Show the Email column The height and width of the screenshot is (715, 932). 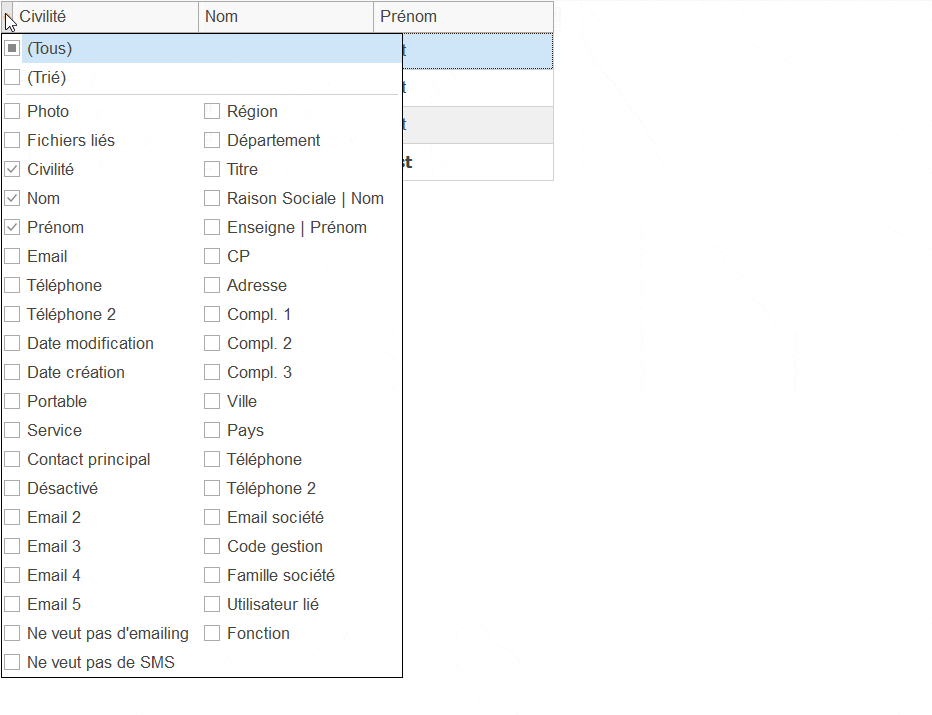pos(12,256)
